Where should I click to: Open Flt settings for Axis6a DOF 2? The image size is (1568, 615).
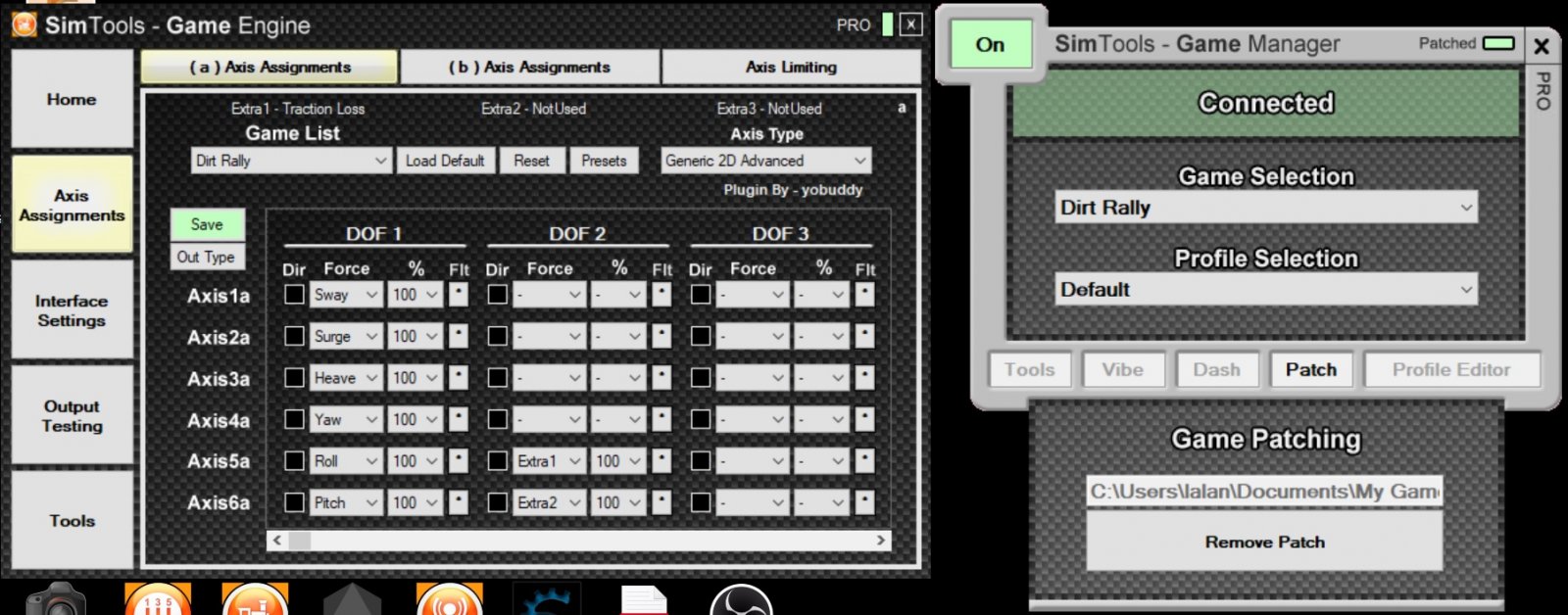pyautogui.click(x=662, y=502)
